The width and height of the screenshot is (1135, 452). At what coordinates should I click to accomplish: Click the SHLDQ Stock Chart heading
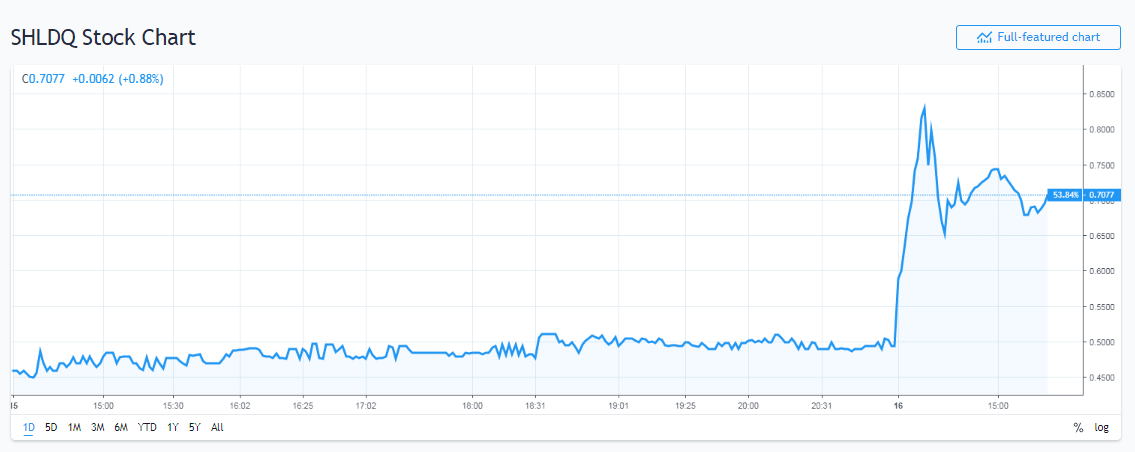(x=103, y=38)
